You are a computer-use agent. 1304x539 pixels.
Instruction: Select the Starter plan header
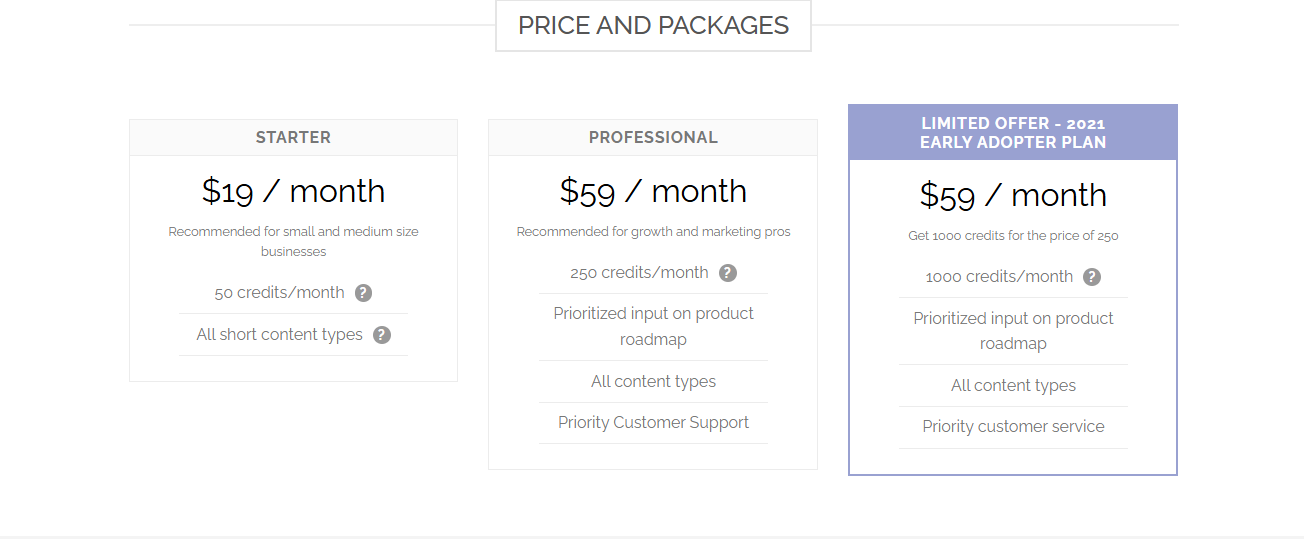[x=293, y=138]
